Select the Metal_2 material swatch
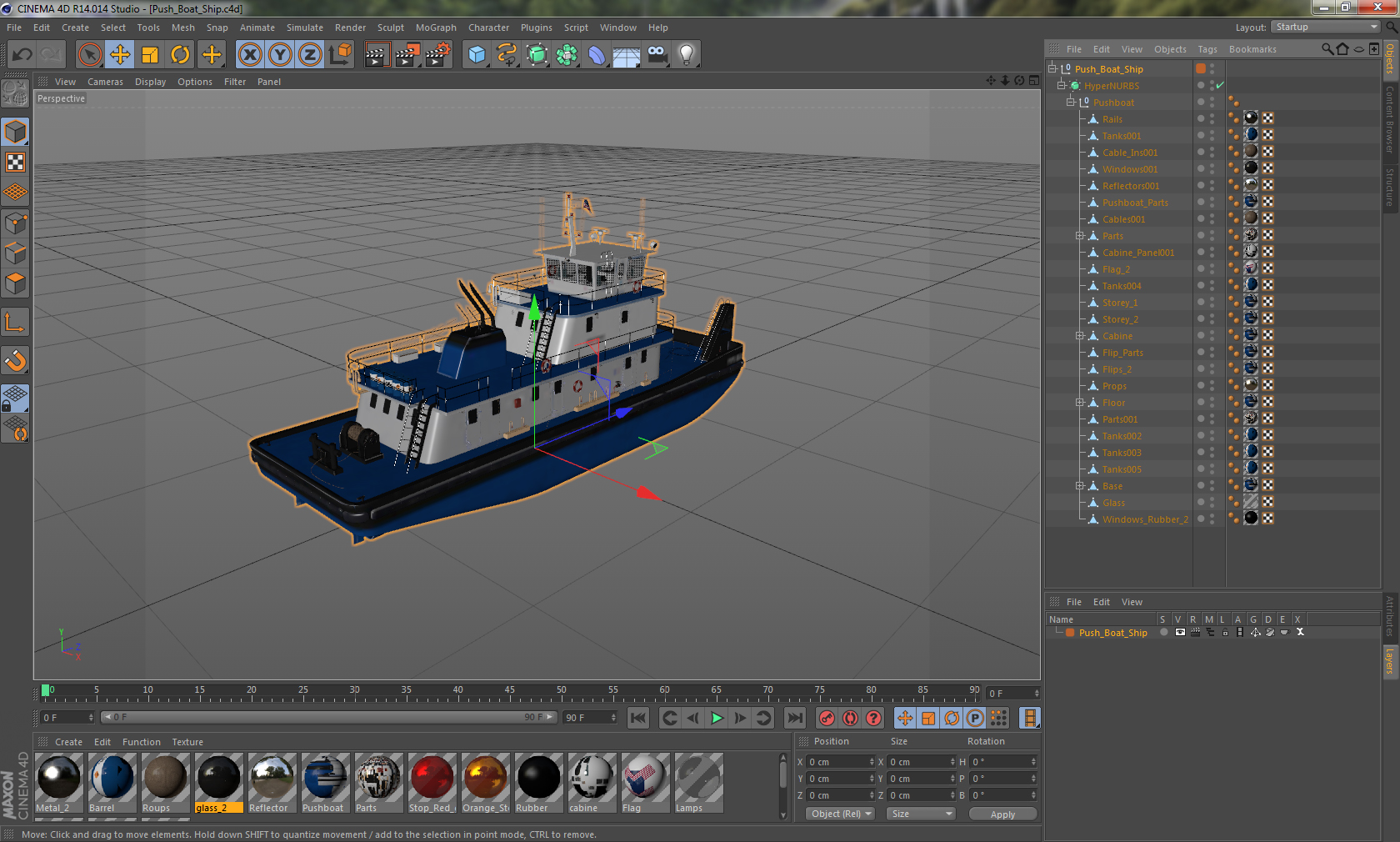Image resolution: width=1400 pixels, height=842 pixels. point(59,783)
